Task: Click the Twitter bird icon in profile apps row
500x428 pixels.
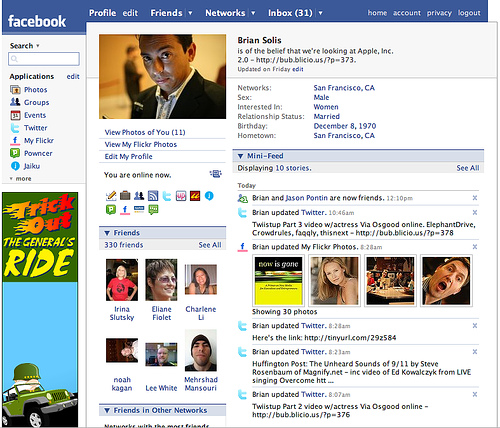Action: click(167, 196)
